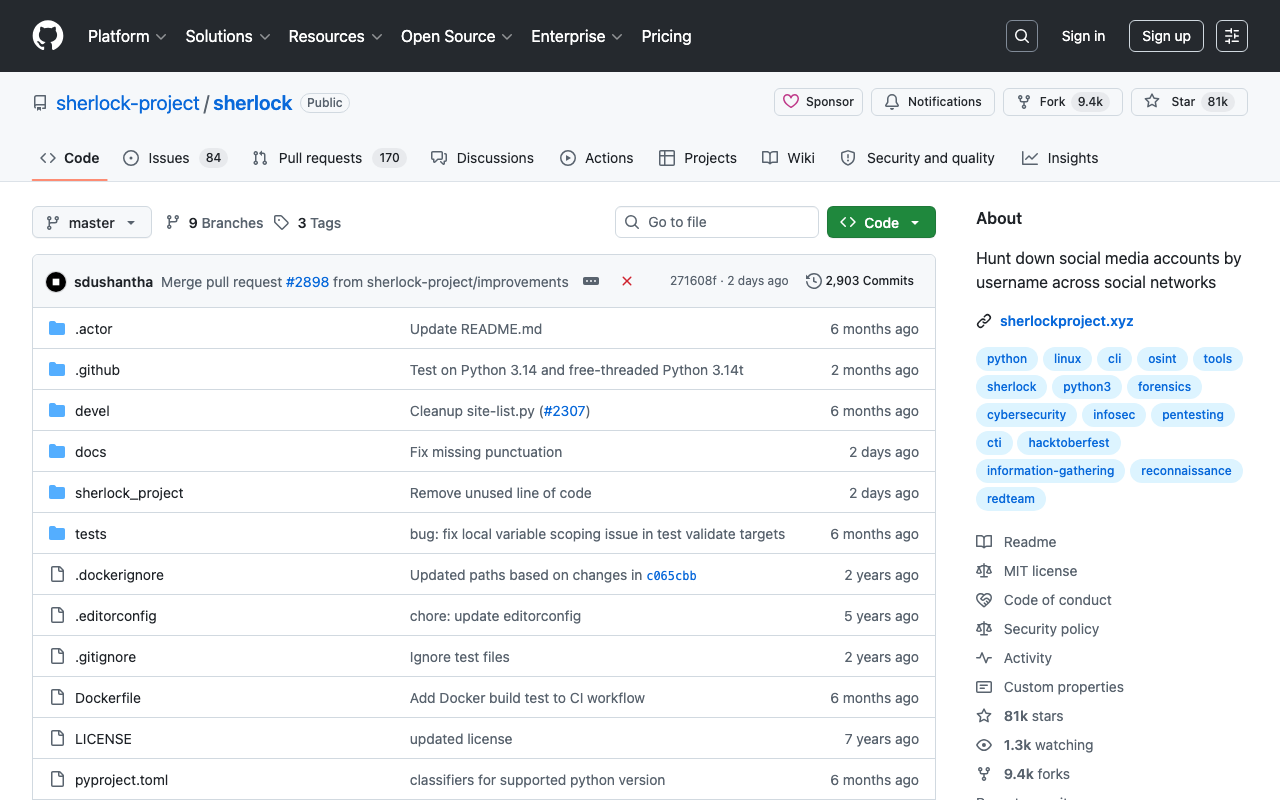The width and height of the screenshot is (1280, 800).
Task: Click the fork icon beside 9.4k forks
Action: coord(984,774)
